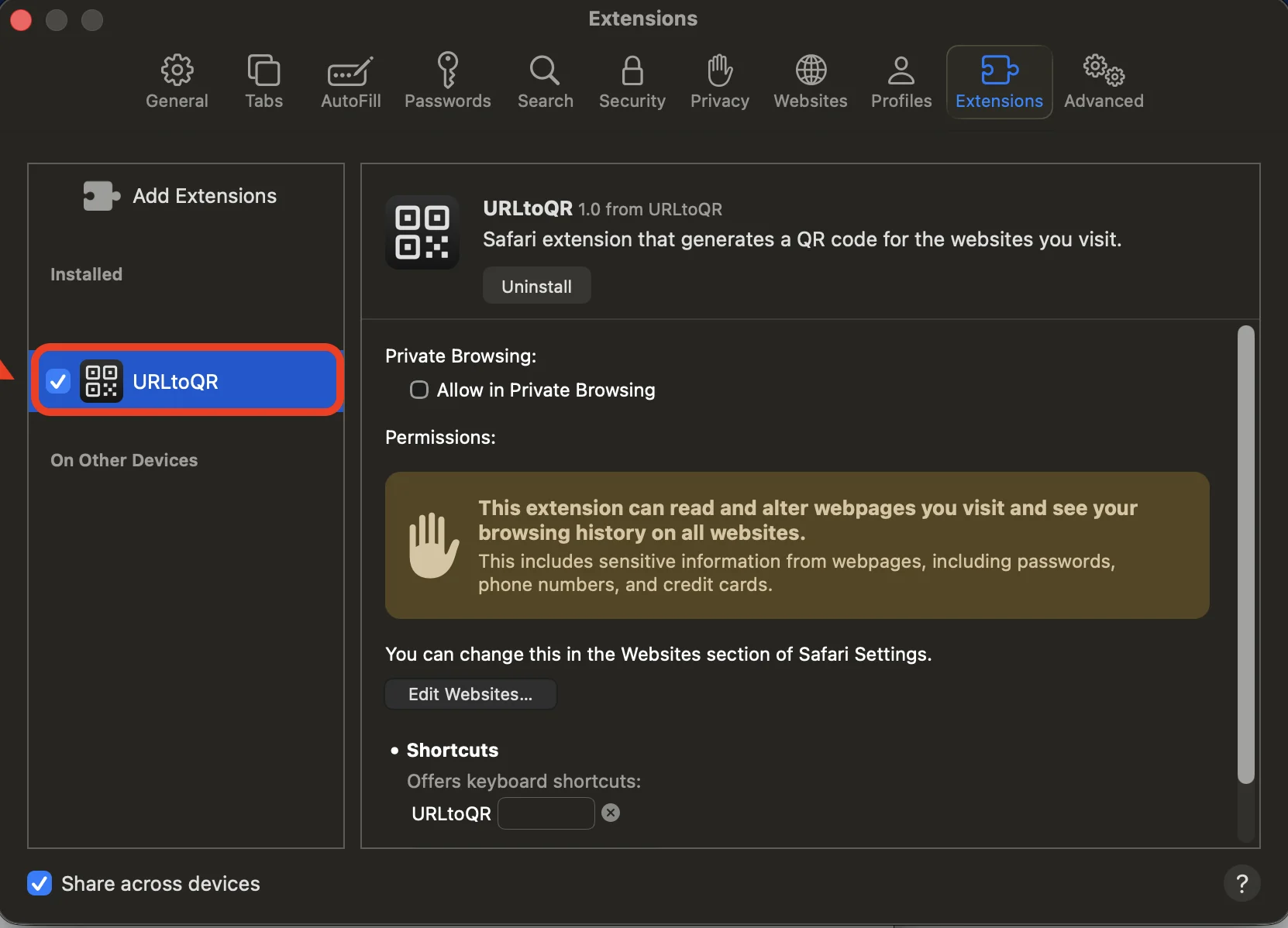This screenshot has width=1288, height=928.
Task: Open the Websites globe icon tab
Action: coord(810,81)
